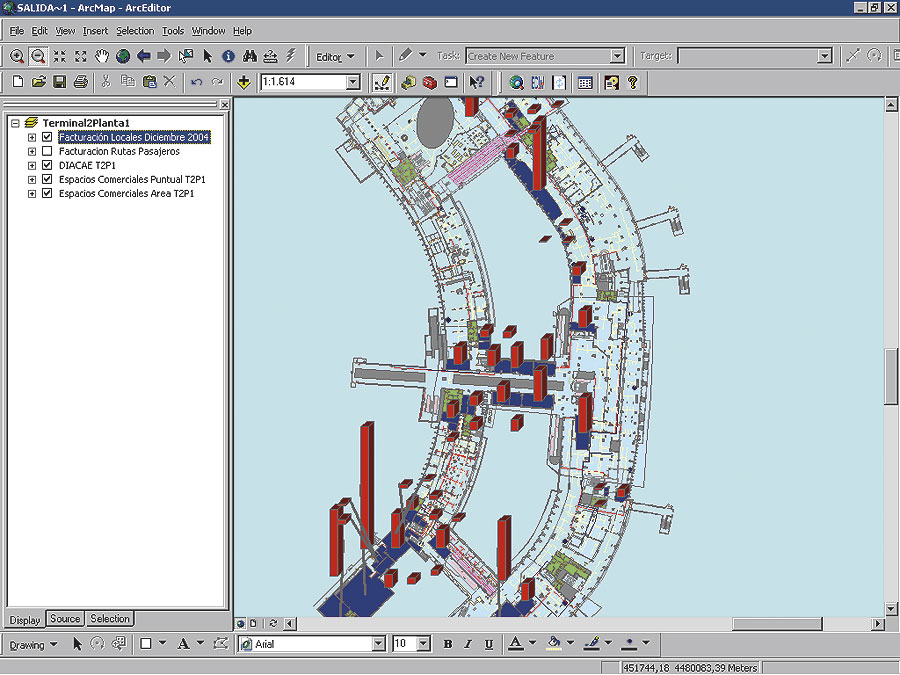This screenshot has height=675, width=900.
Task: Toggle DIACAE T2P1 layer visibility
Action: coord(47,165)
